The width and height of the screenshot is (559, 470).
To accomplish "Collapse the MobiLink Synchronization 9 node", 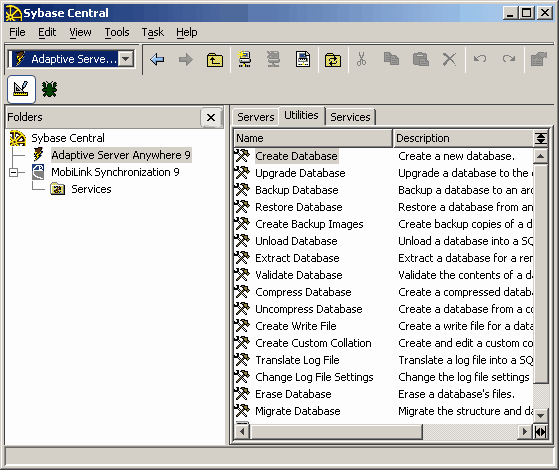I will click(x=14, y=173).
